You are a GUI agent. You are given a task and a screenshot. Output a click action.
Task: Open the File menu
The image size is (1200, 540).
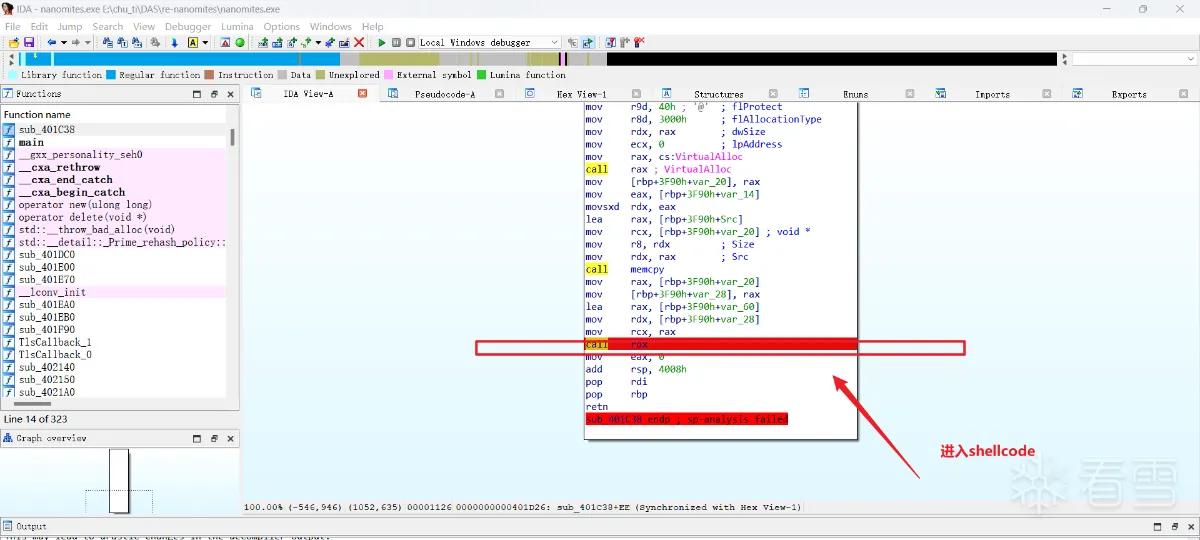[x=13, y=27]
